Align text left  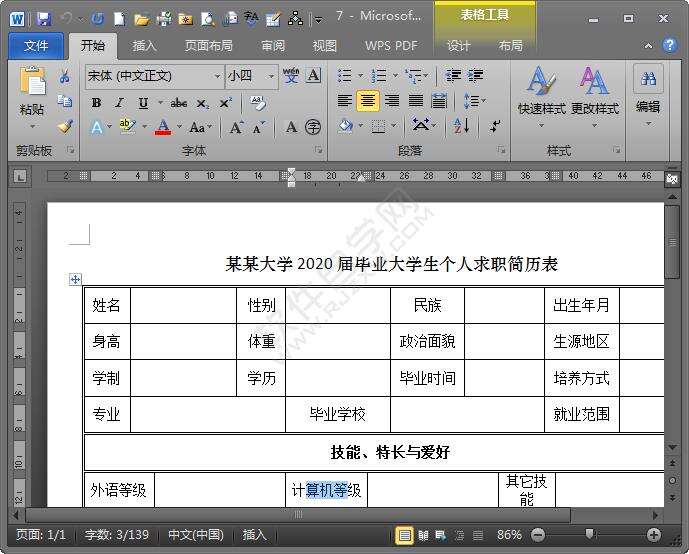pos(345,101)
